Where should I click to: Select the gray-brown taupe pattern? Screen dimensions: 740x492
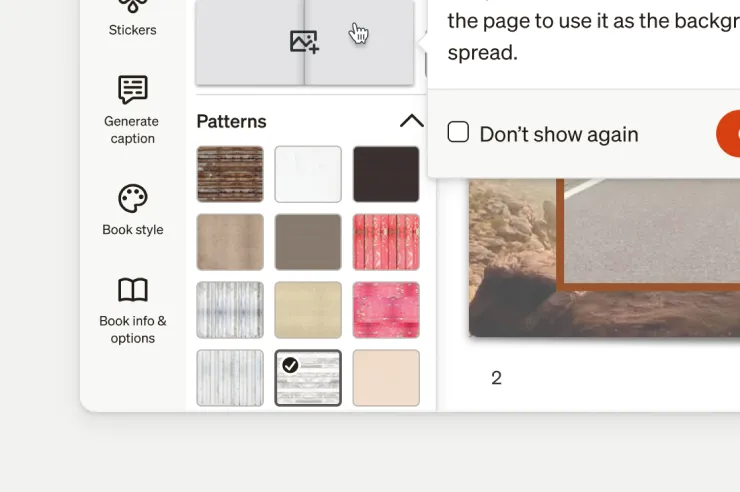coord(308,242)
